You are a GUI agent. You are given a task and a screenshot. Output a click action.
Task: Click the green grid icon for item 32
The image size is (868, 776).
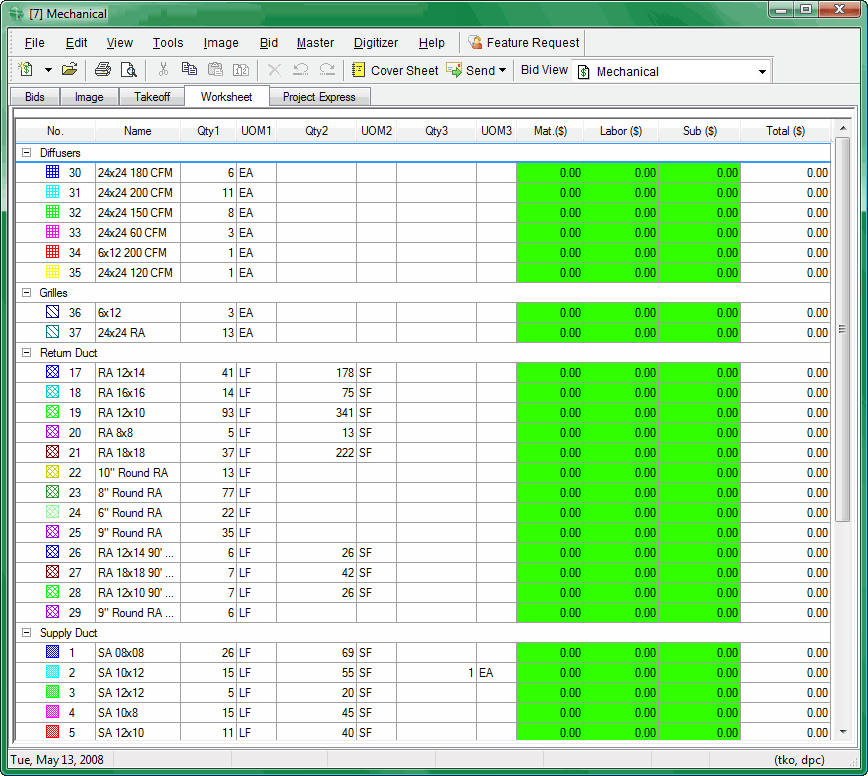coord(53,211)
